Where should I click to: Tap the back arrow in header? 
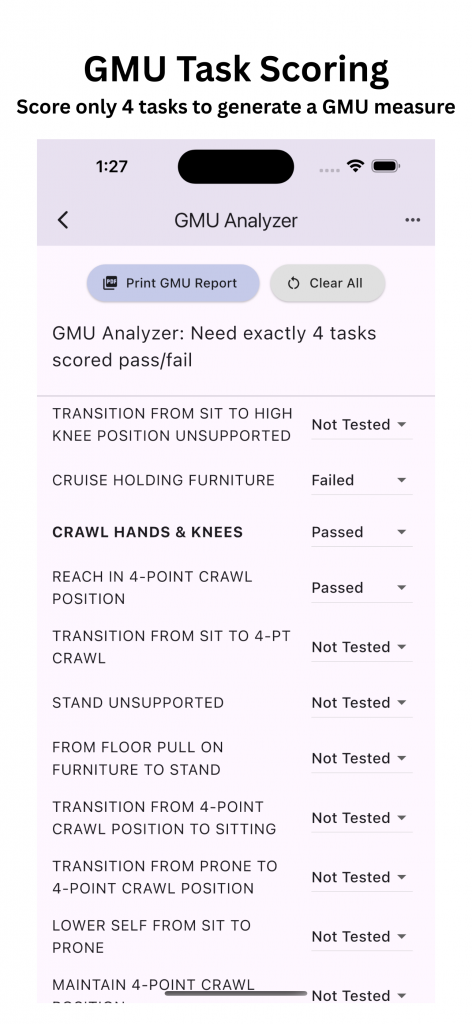(x=63, y=220)
